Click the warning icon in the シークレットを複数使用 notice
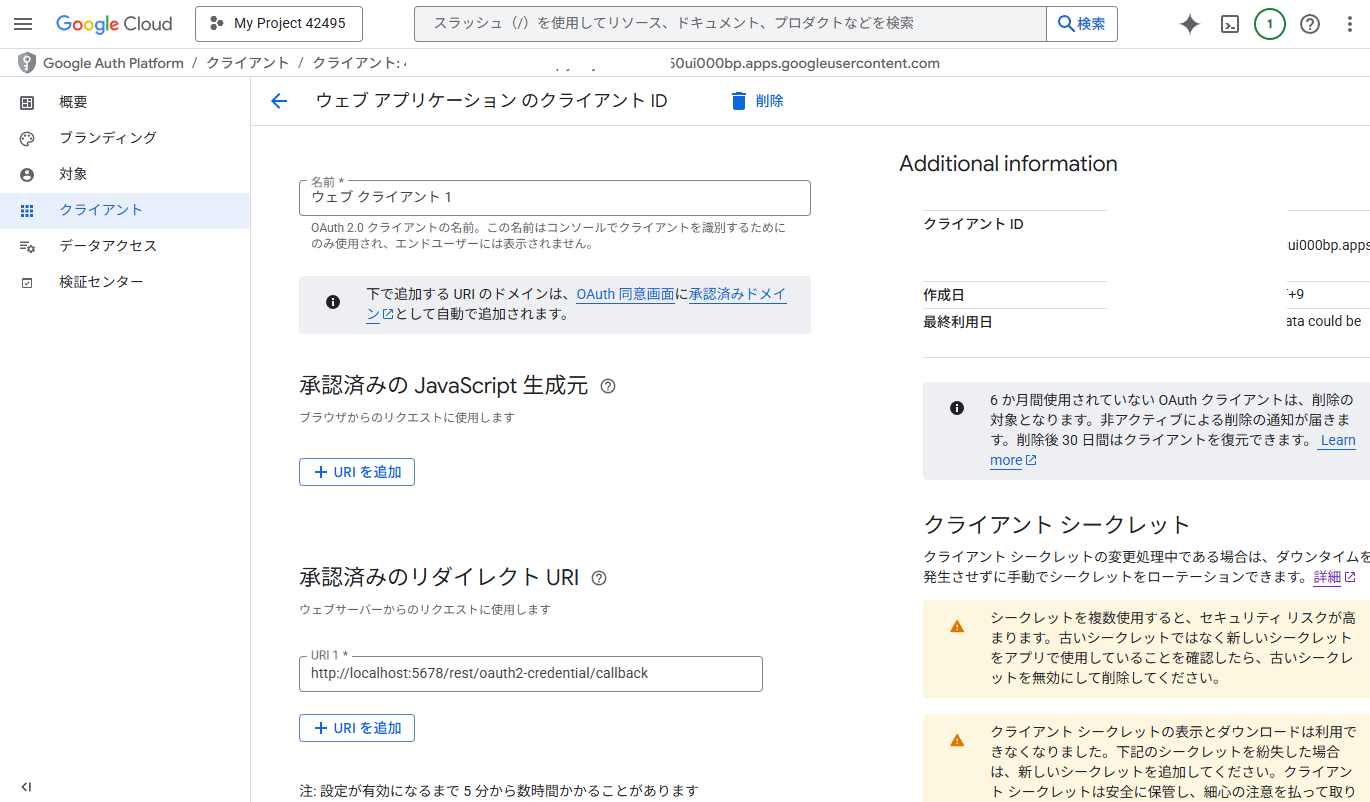 pyautogui.click(x=957, y=626)
